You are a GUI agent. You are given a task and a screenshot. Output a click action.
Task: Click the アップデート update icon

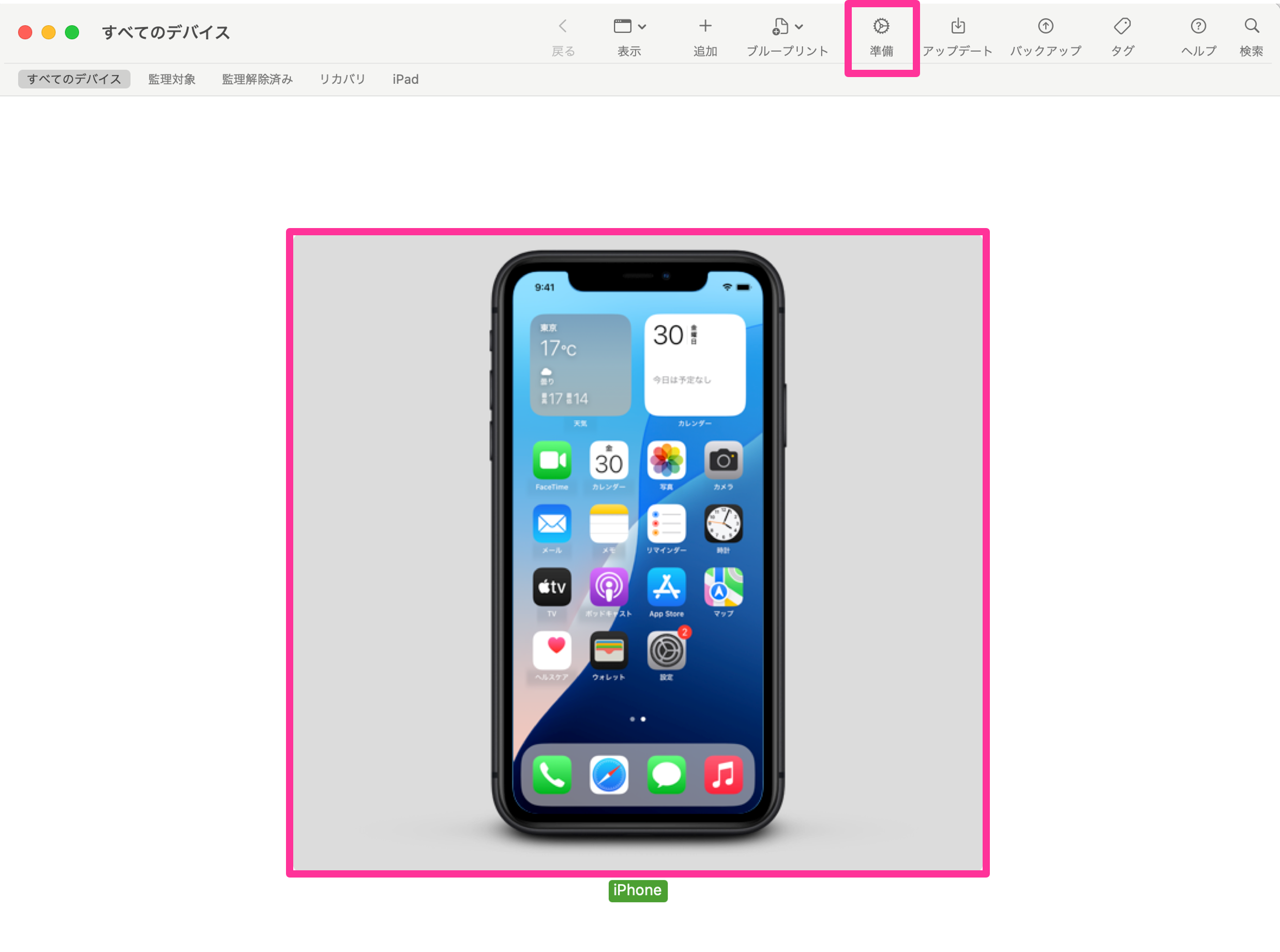pyautogui.click(x=957, y=26)
